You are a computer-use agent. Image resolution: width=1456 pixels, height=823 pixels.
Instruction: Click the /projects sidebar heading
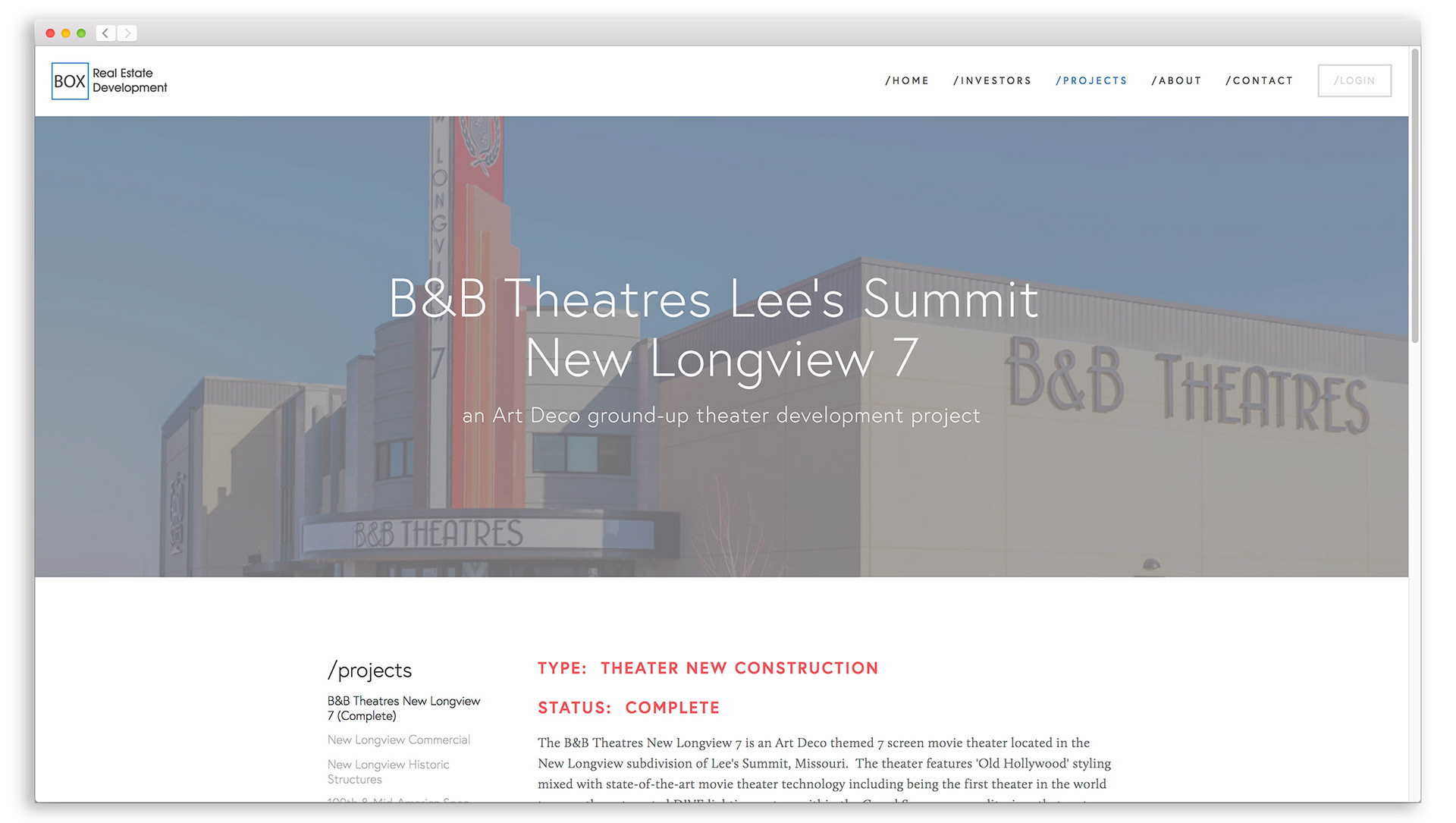(x=369, y=670)
